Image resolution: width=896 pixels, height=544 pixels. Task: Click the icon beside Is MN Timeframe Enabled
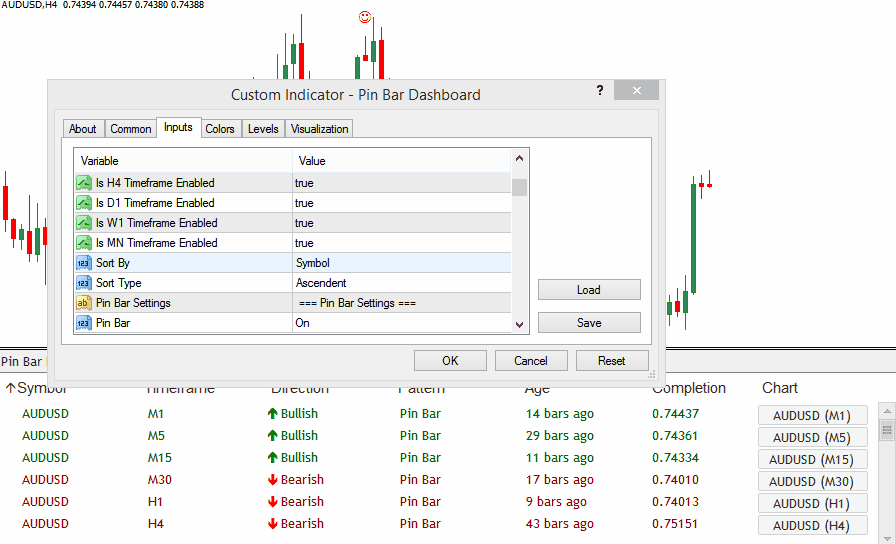point(84,243)
